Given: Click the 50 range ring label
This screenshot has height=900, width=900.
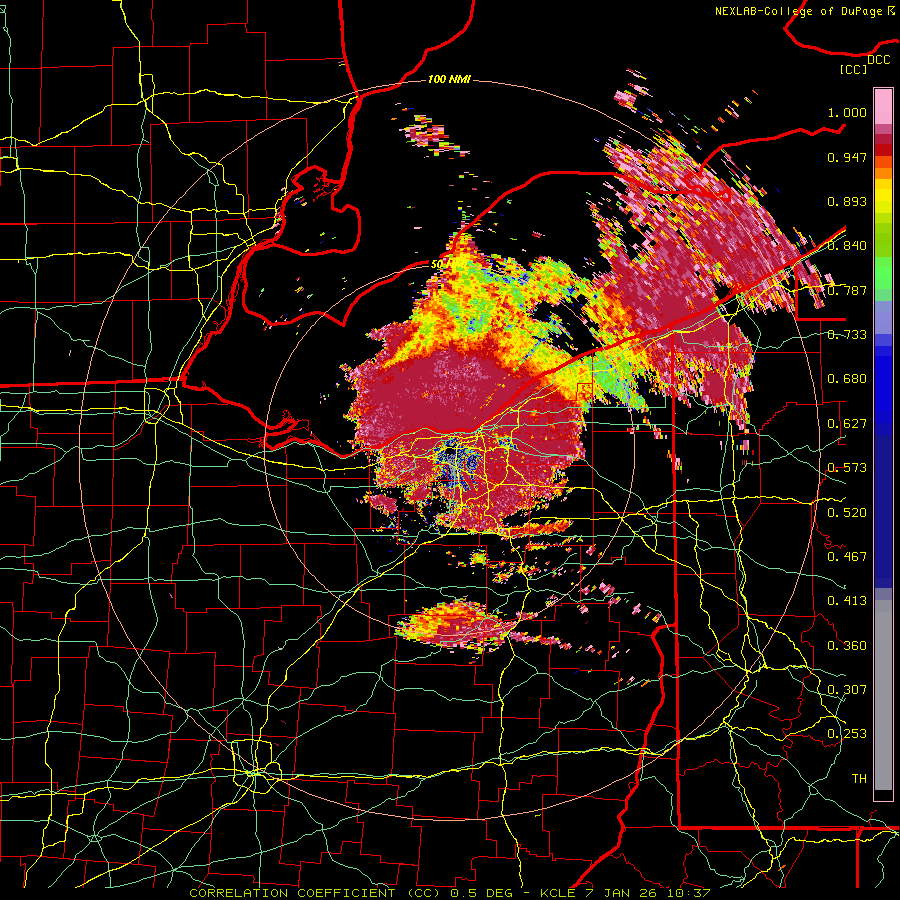Looking at the screenshot, I should [x=437, y=265].
